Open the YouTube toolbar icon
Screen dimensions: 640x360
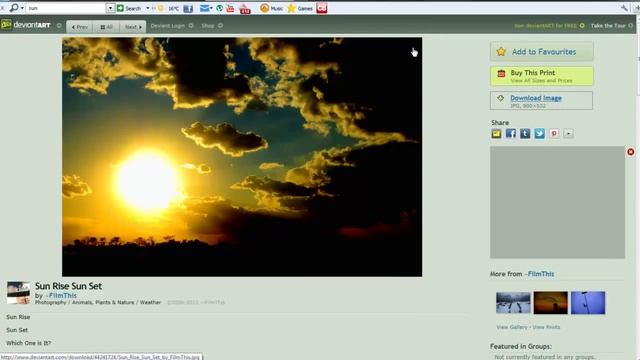point(230,8)
